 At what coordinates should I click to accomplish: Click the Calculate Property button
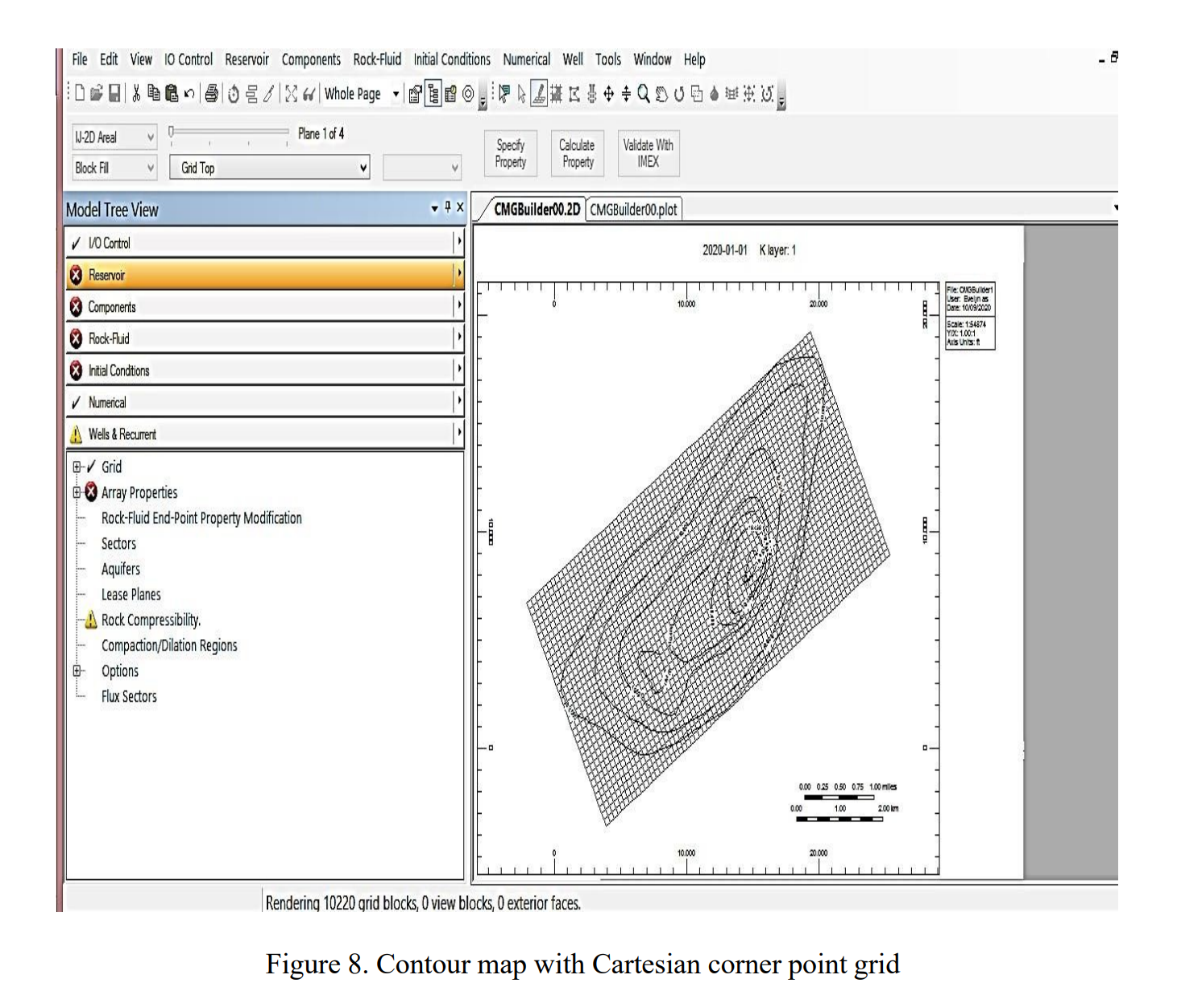(577, 153)
